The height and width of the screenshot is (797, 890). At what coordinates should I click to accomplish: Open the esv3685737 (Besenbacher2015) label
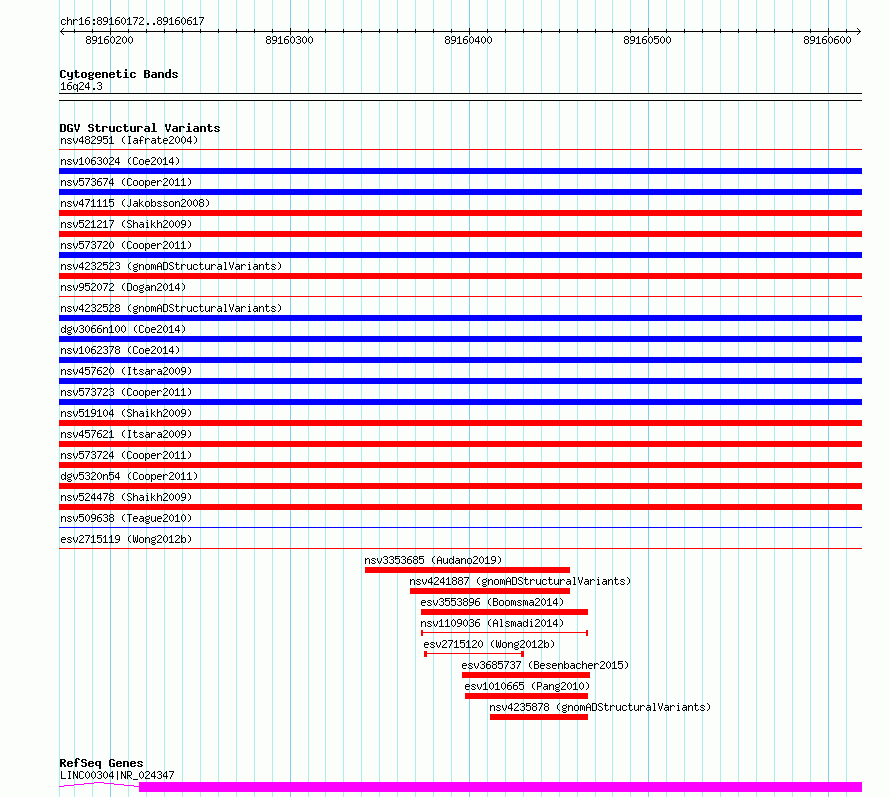click(545, 665)
